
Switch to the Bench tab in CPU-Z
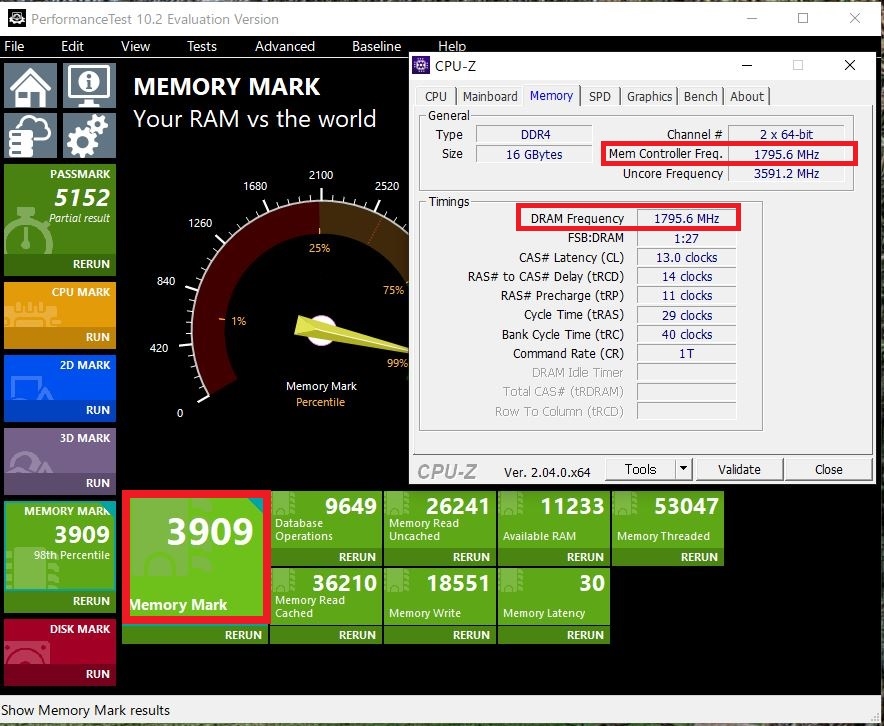[x=700, y=96]
